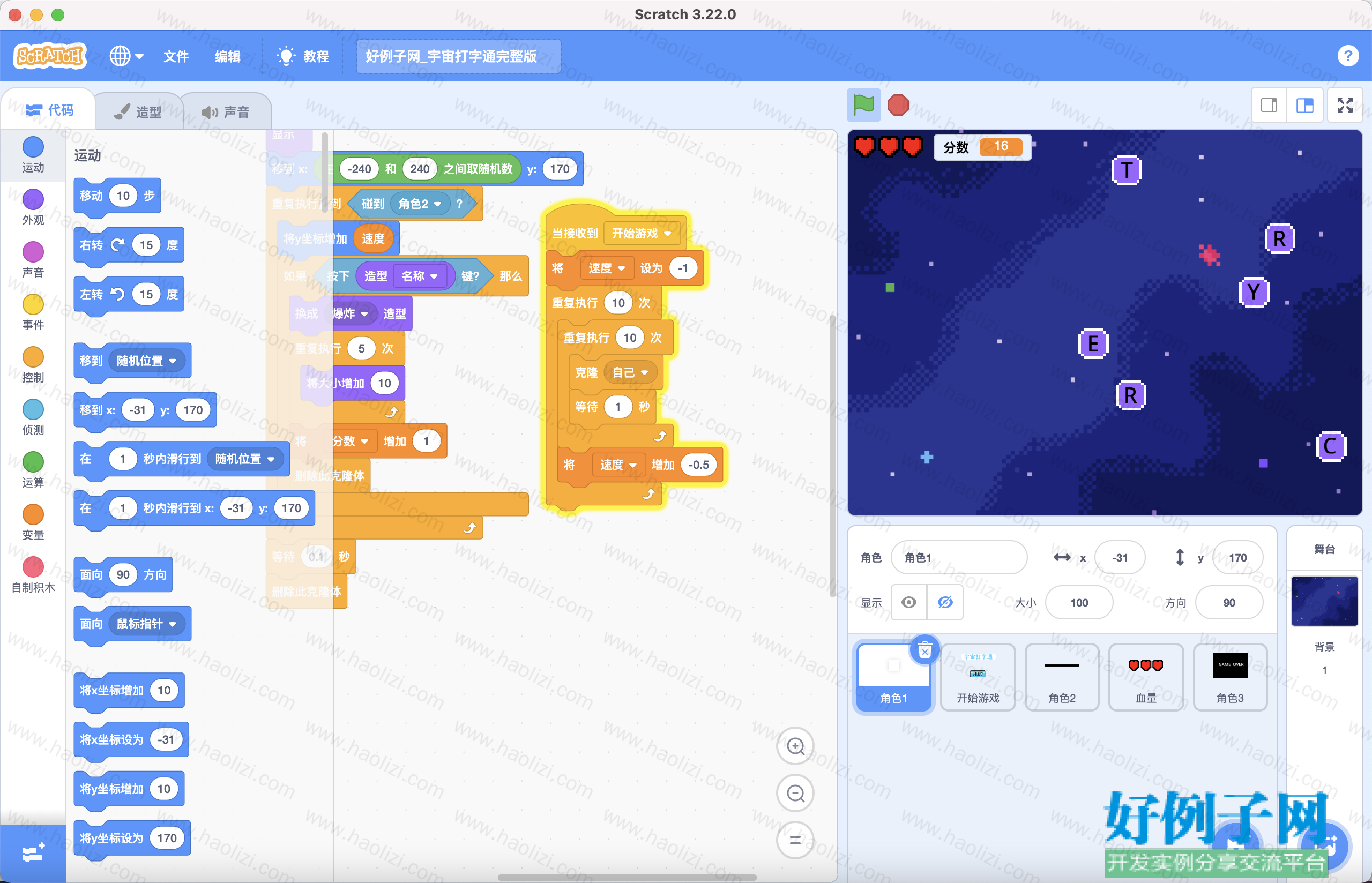Switch to the 造型 tab
The height and width of the screenshot is (883, 1372).
click(x=138, y=112)
